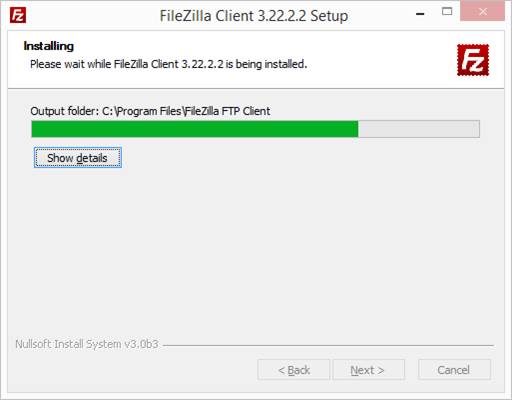The width and height of the screenshot is (512, 400).
Task: Click the Output folder path text
Action: (x=150, y=111)
